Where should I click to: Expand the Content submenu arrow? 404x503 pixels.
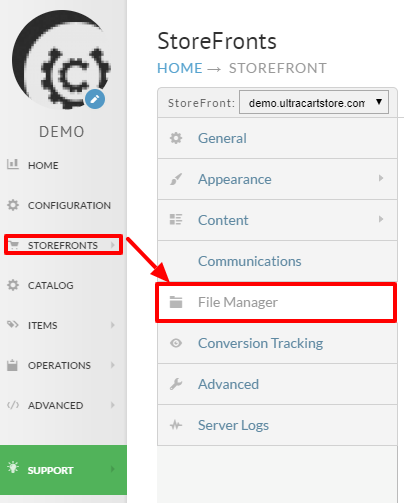click(x=381, y=219)
